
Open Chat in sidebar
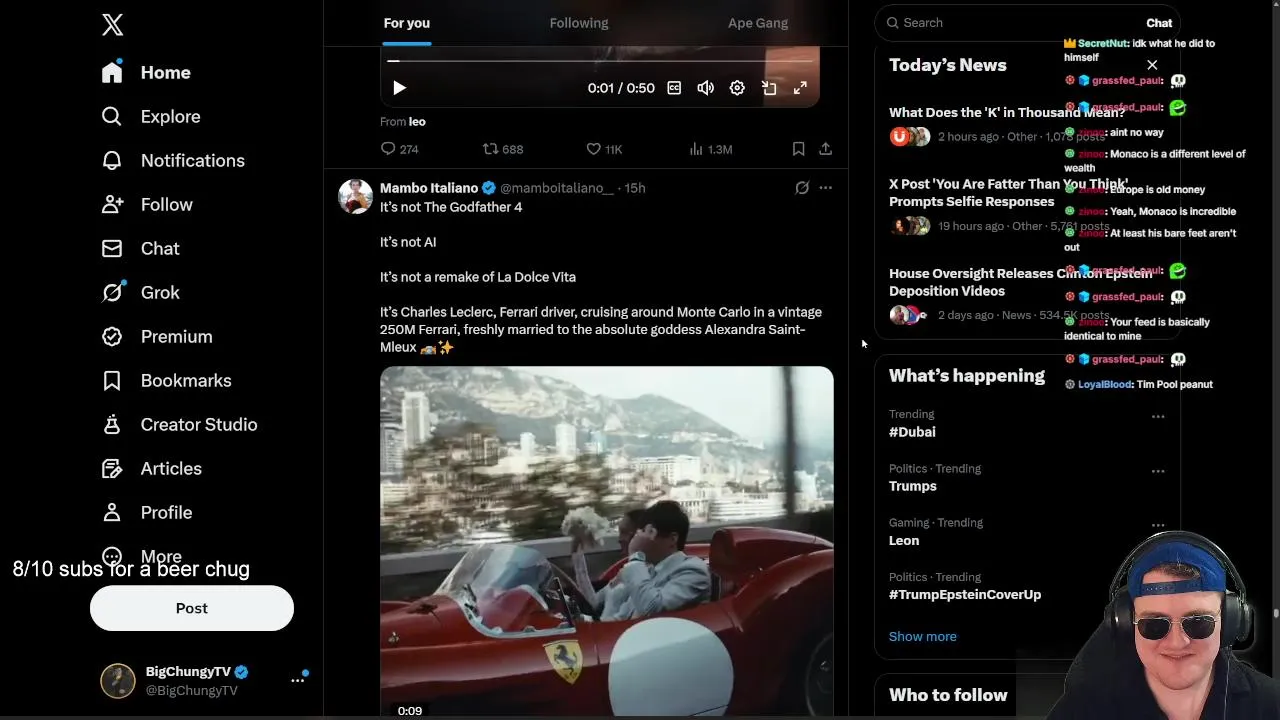click(x=140, y=248)
